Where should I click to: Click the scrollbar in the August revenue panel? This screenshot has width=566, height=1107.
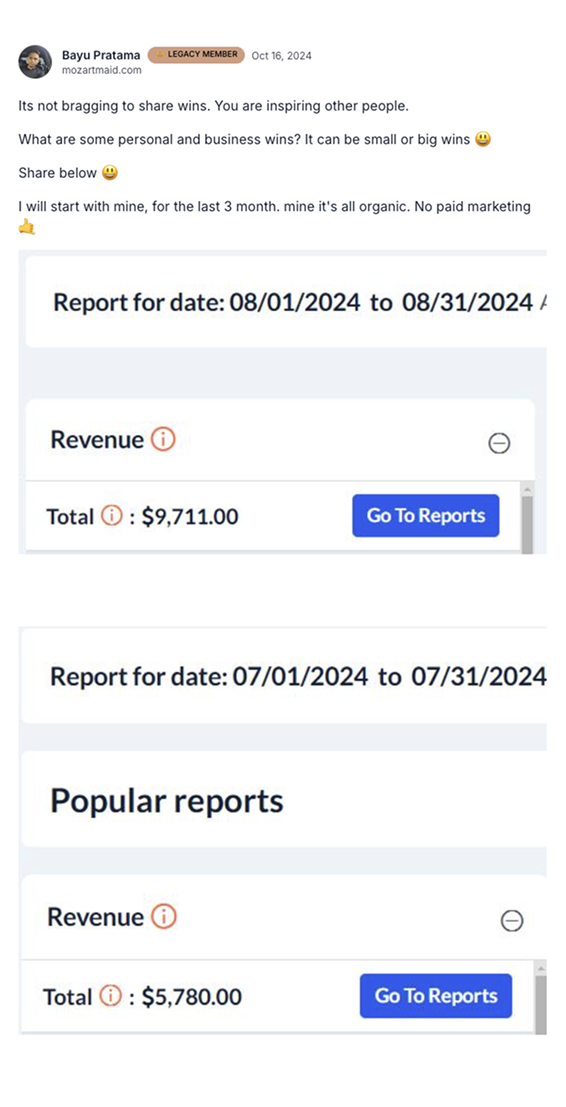pyautogui.click(x=528, y=524)
